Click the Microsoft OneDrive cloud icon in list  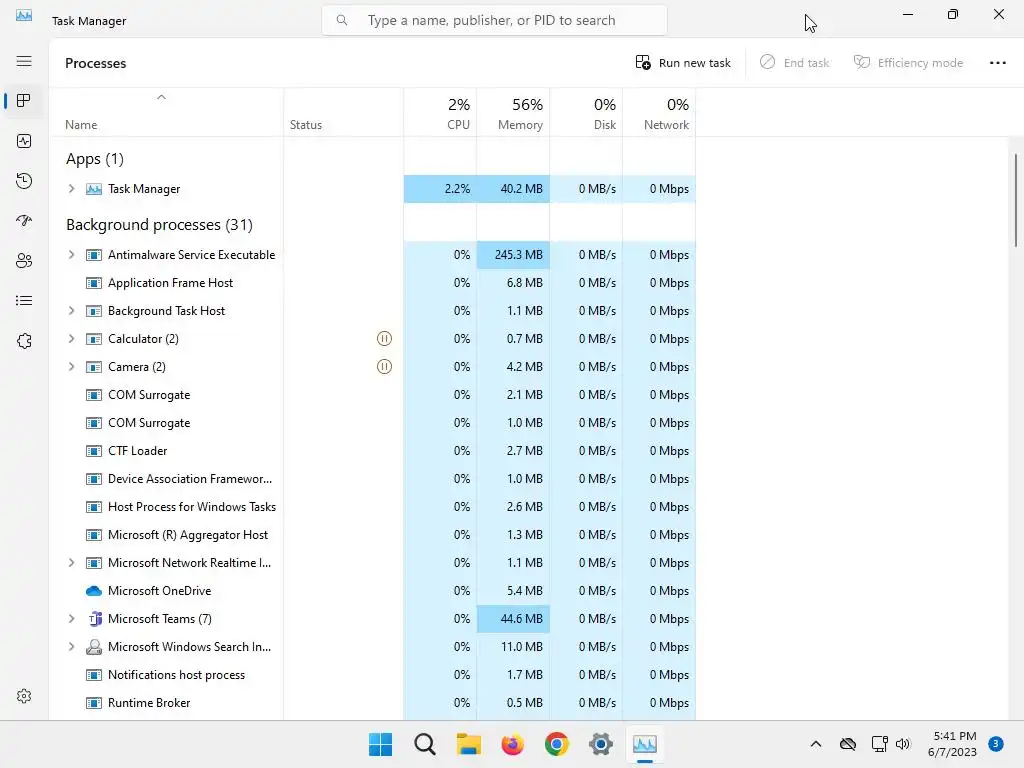tap(94, 591)
